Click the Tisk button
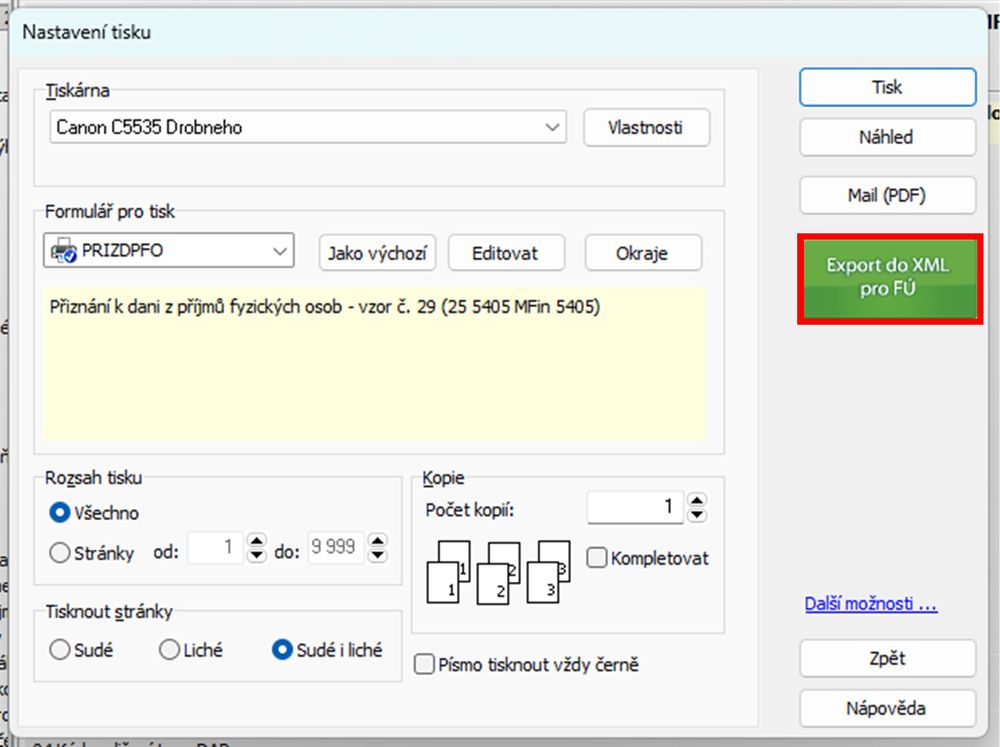Screen dimensions: 1000x747 click(887, 87)
